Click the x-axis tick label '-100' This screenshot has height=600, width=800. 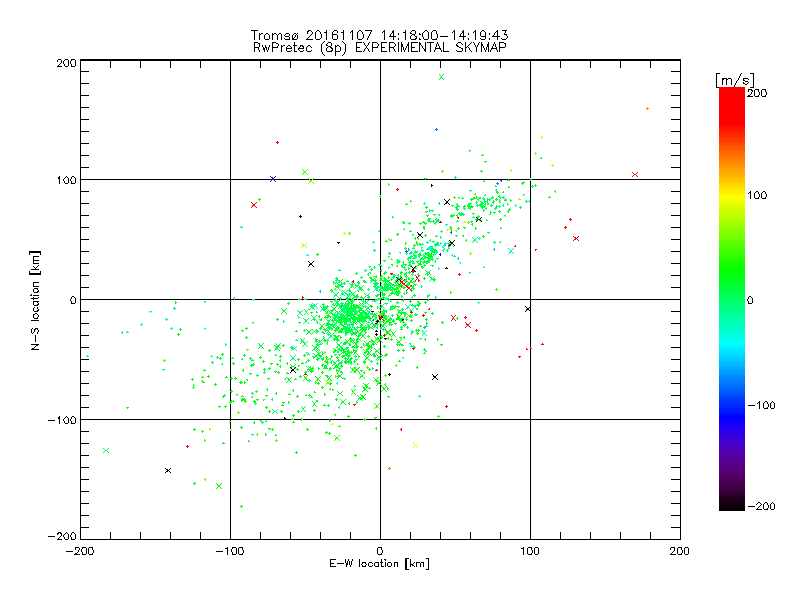[x=230, y=551]
